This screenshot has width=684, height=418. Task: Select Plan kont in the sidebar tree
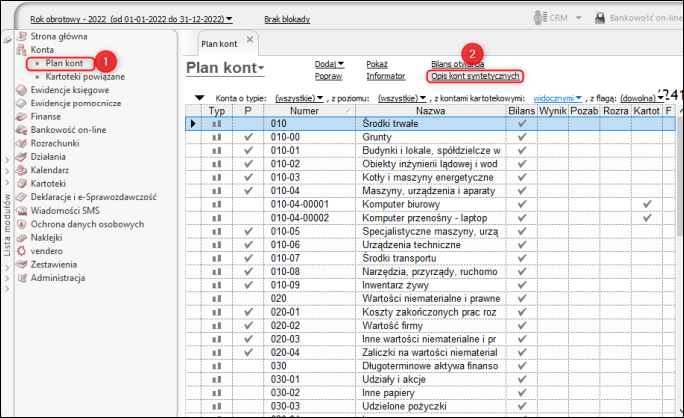pos(64,63)
